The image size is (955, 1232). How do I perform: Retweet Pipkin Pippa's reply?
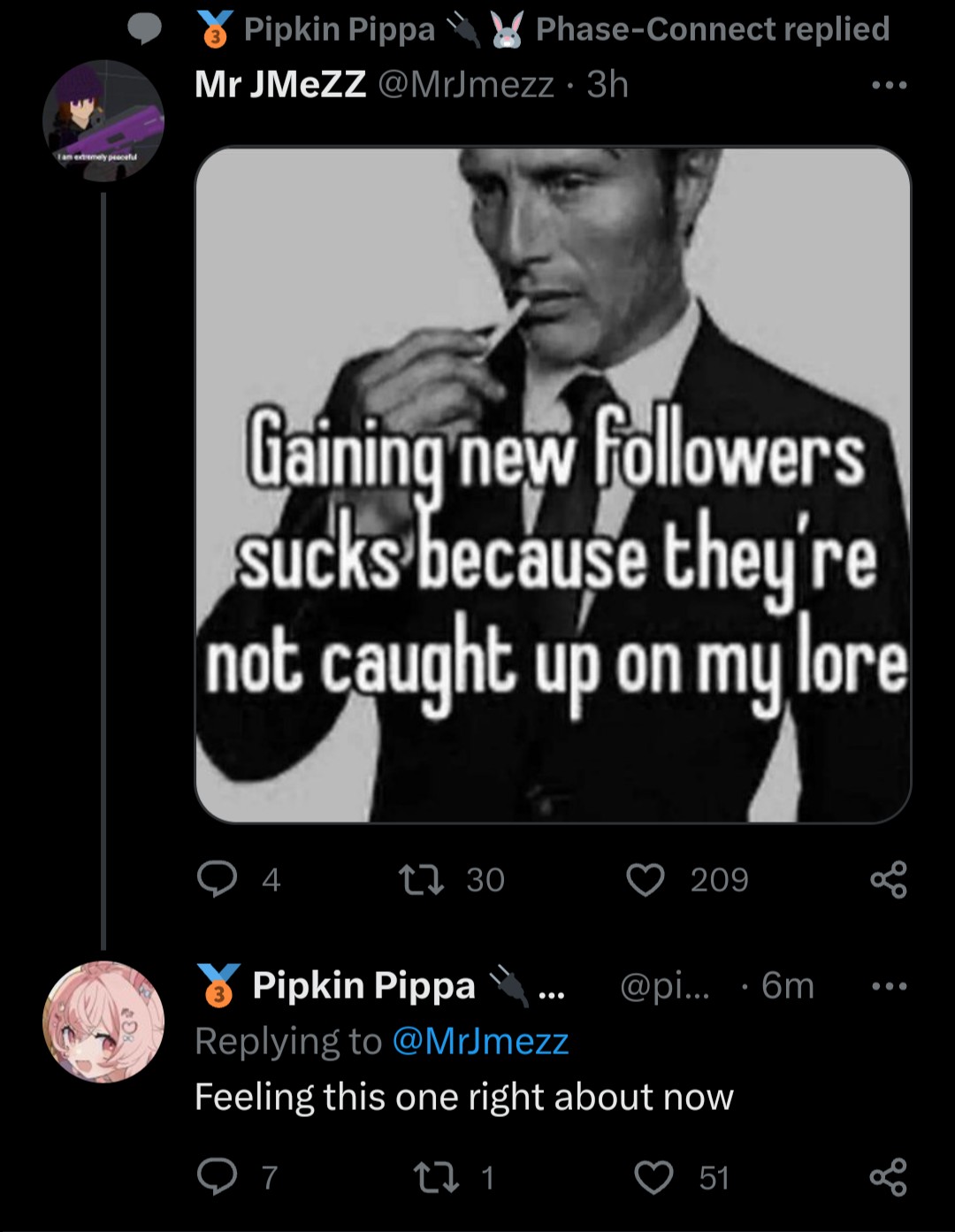tap(436, 1177)
